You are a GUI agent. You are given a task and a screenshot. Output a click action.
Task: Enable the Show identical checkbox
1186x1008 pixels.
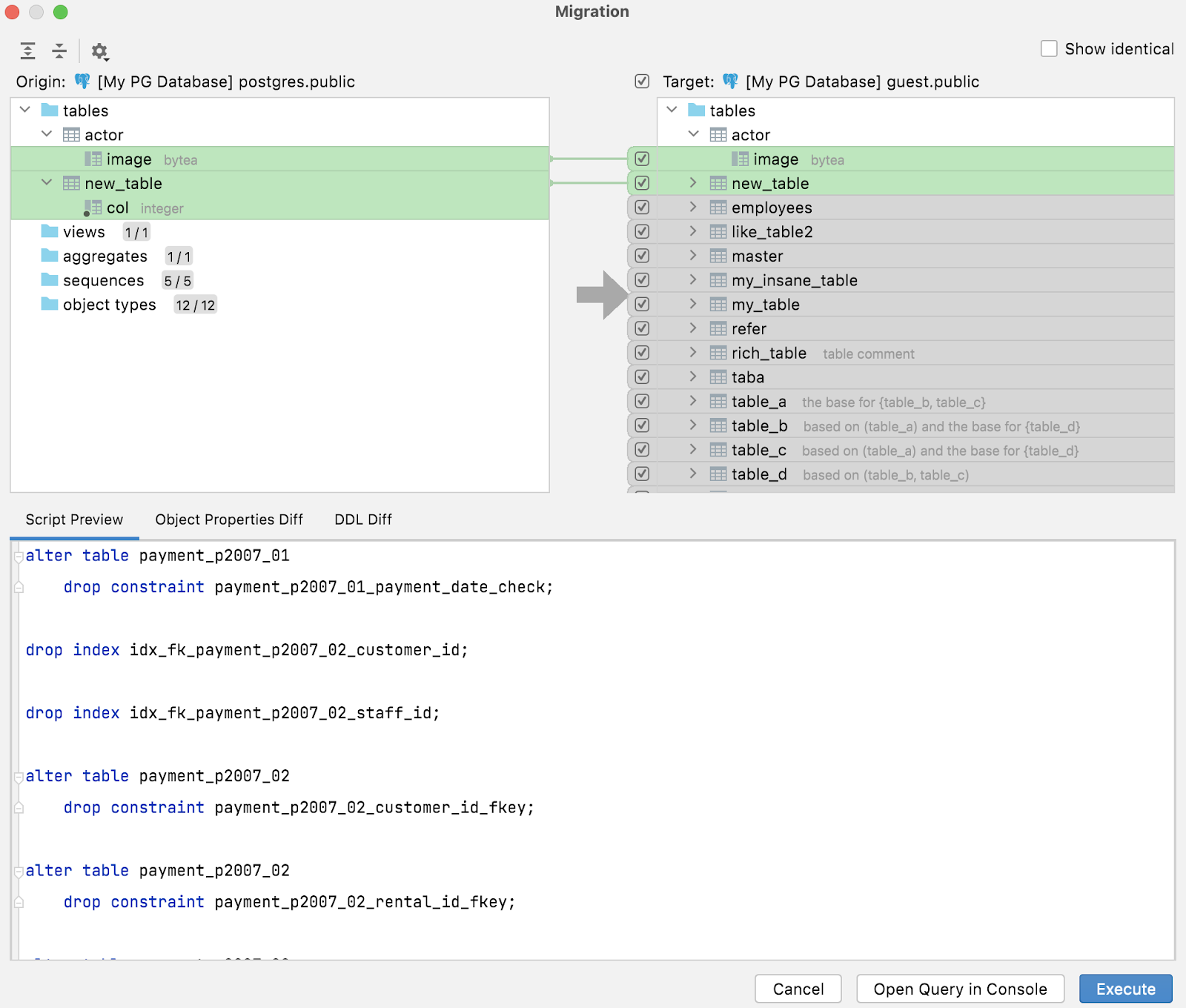(1049, 49)
